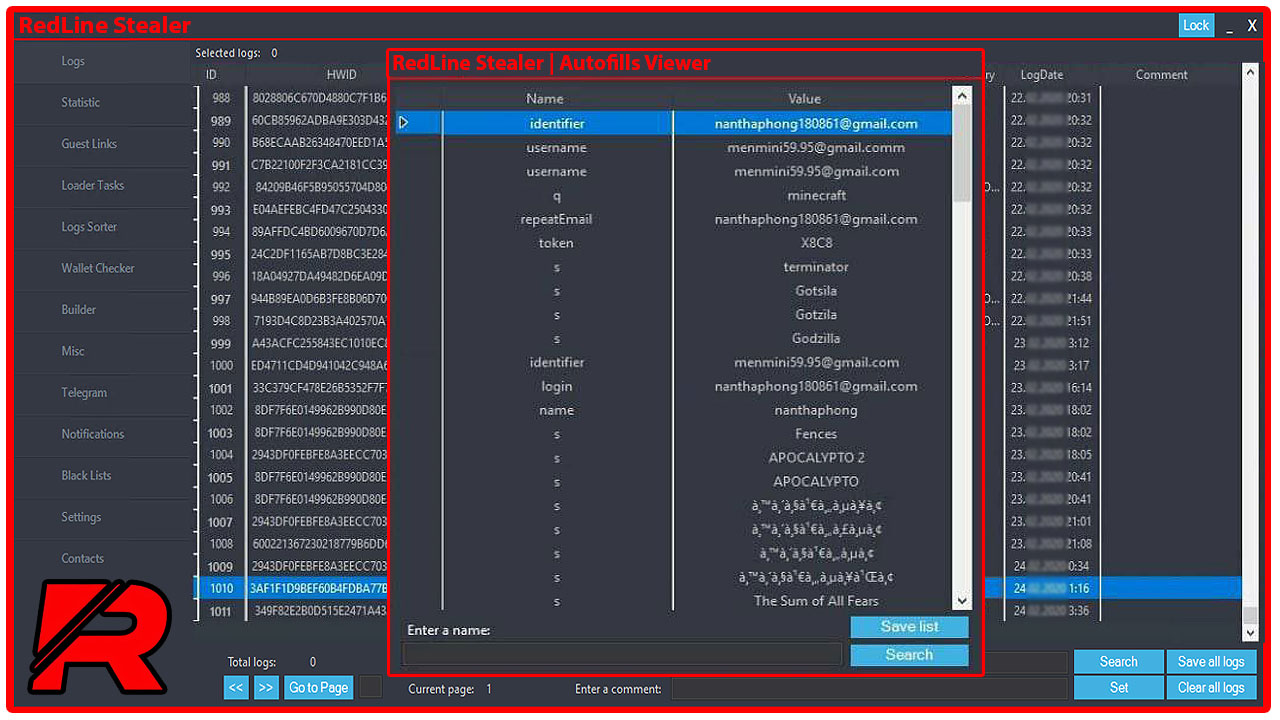Open the Statistic section in the sidebar
This screenshot has height=720, width=1280.
pyautogui.click(x=81, y=102)
